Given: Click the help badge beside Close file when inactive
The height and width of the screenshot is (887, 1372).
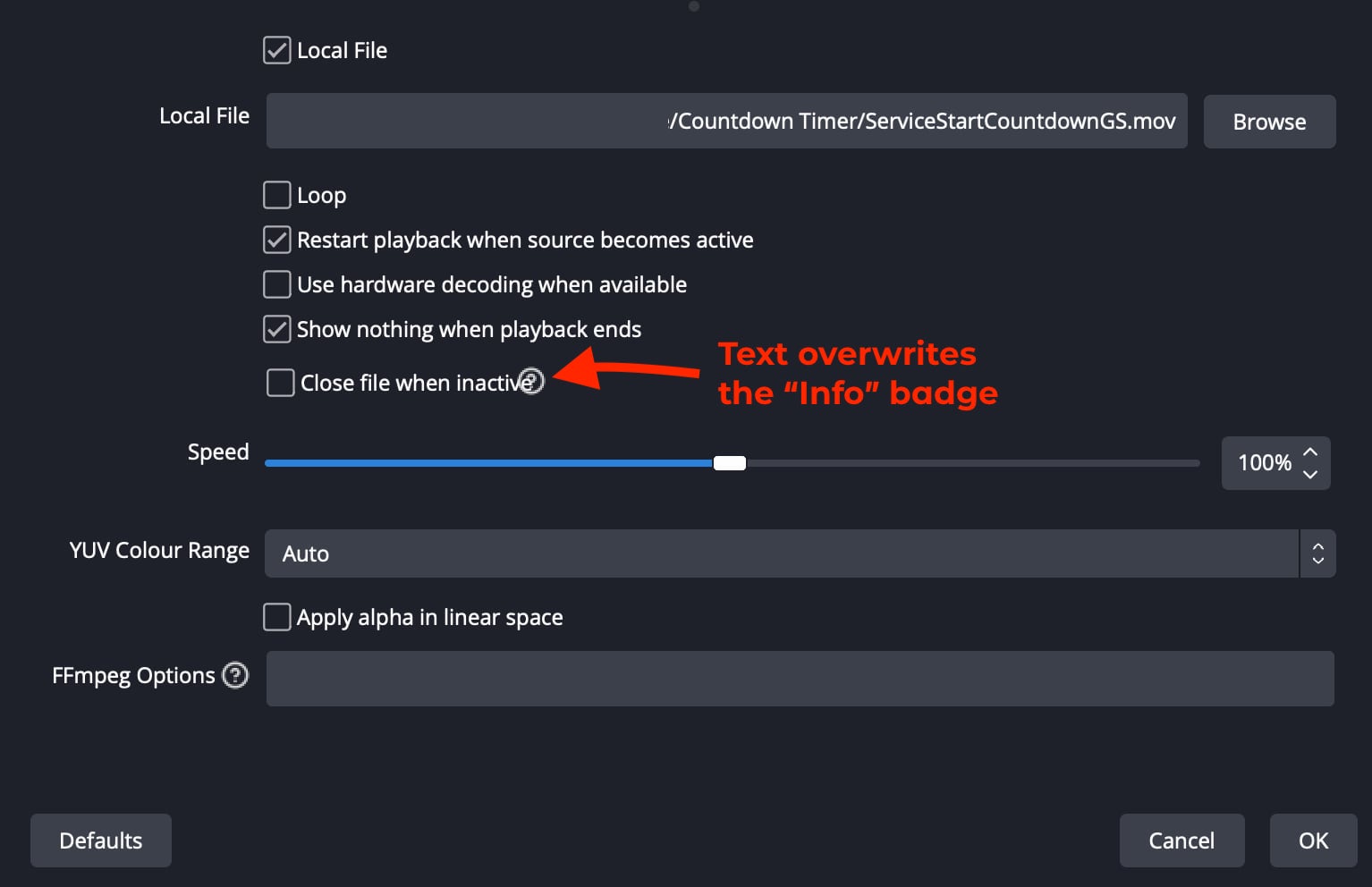Looking at the screenshot, I should point(532,381).
